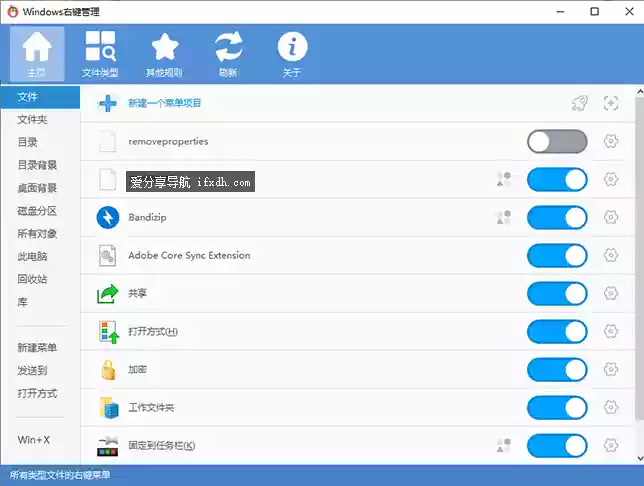Click the Bandizip lightning icon
The image size is (644, 486).
coord(108,217)
